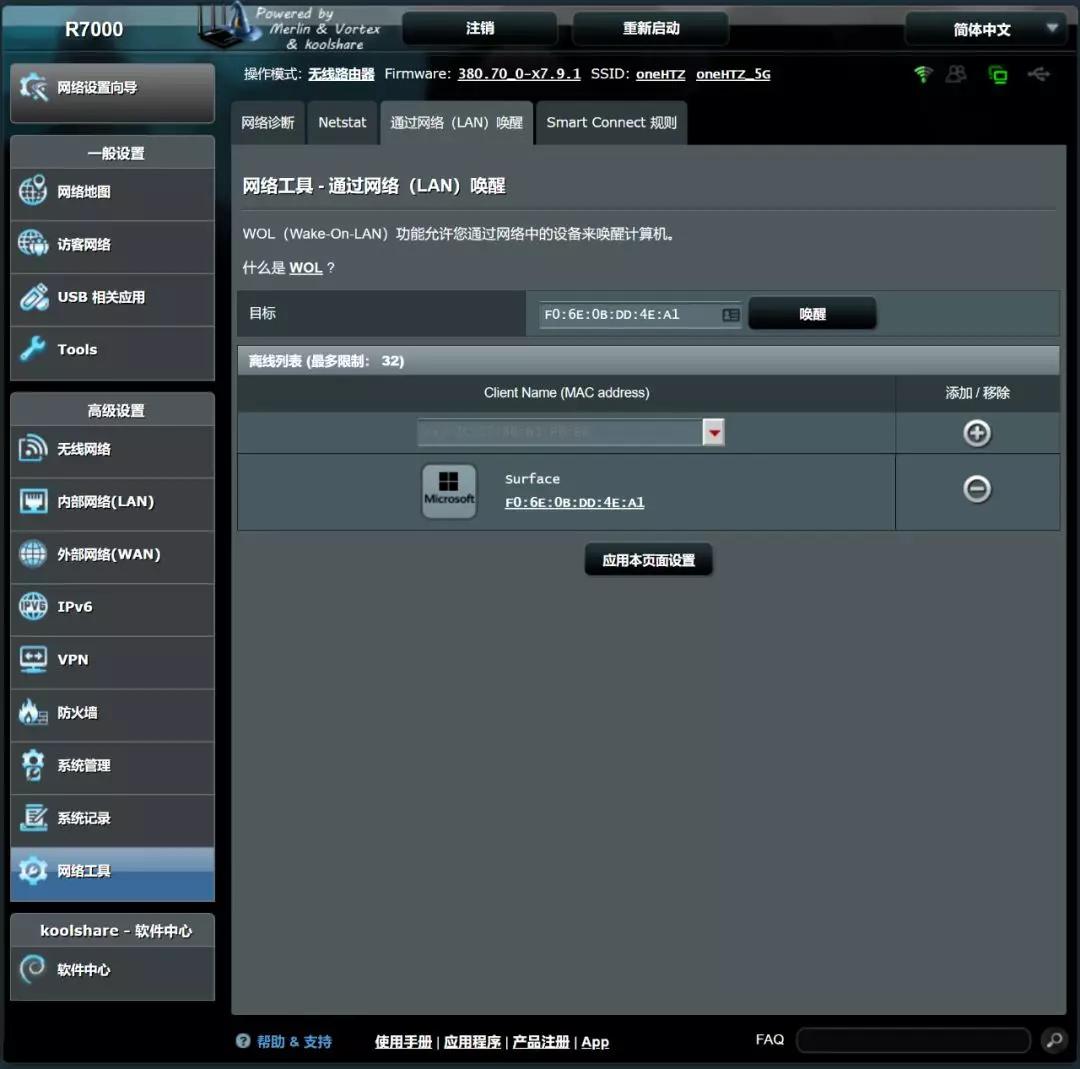Click the 应用本页面设置 apply button
The width and height of the screenshot is (1080, 1069).
648,561
